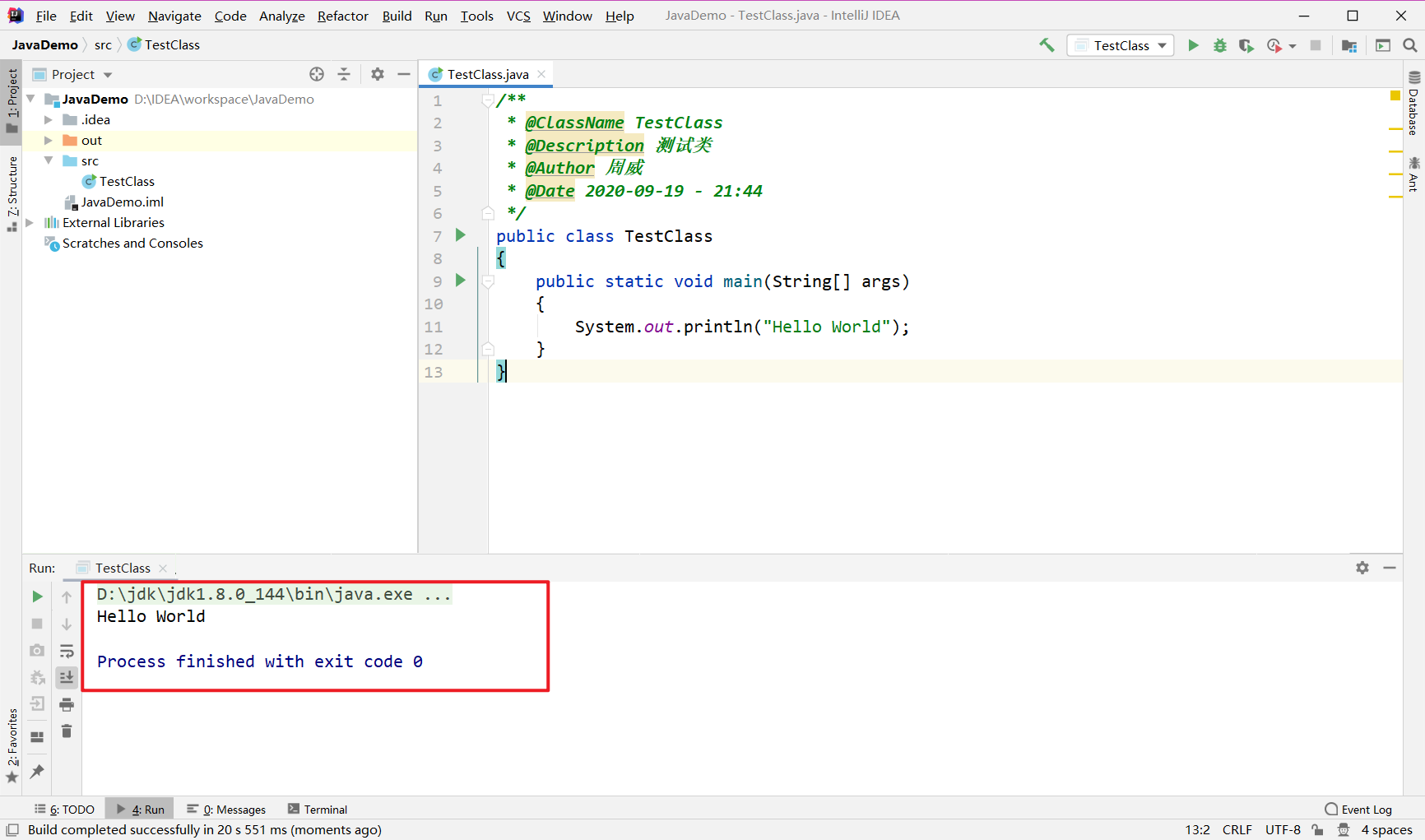This screenshot has height=840, width=1425.
Task: Open the Analyze menu
Action: coord(282,16)
